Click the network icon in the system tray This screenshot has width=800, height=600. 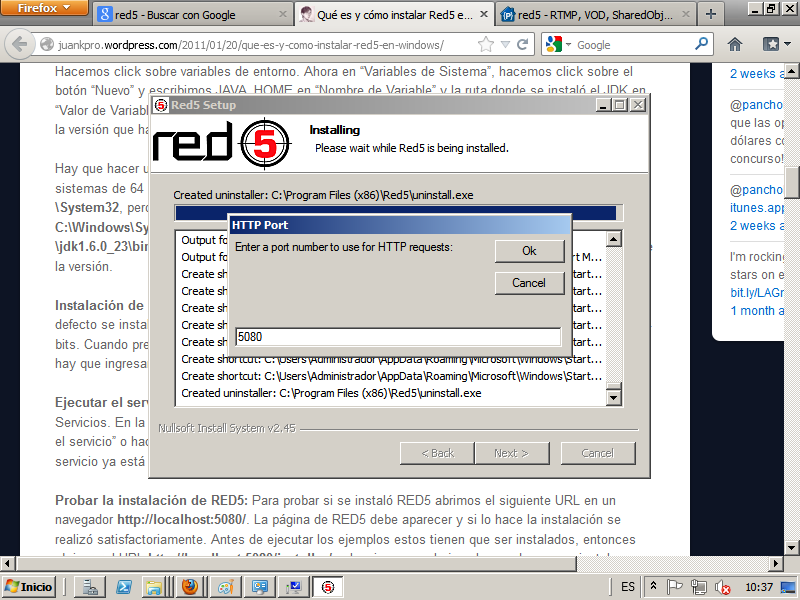[x=698, y=587]
